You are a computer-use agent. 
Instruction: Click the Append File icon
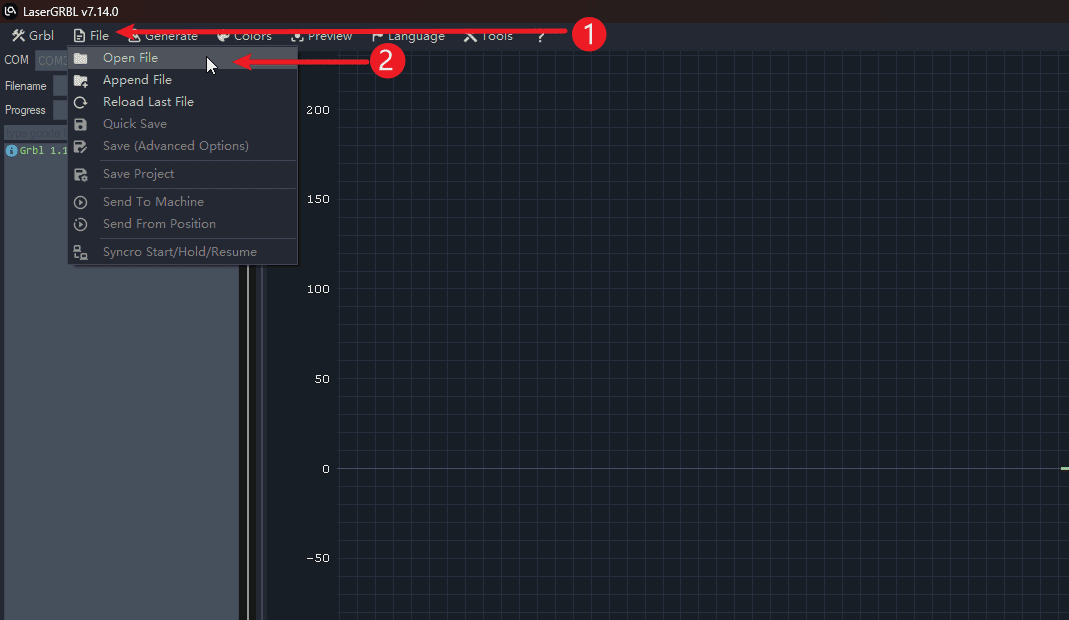(81, 80)
